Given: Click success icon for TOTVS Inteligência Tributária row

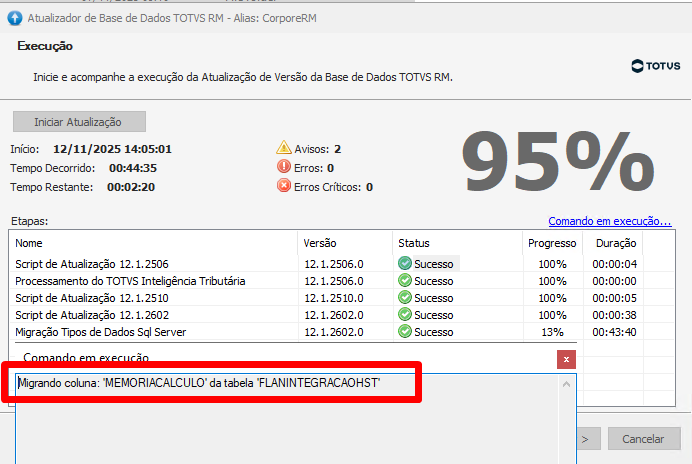Looking at the screenshot, I should (405, 280).
